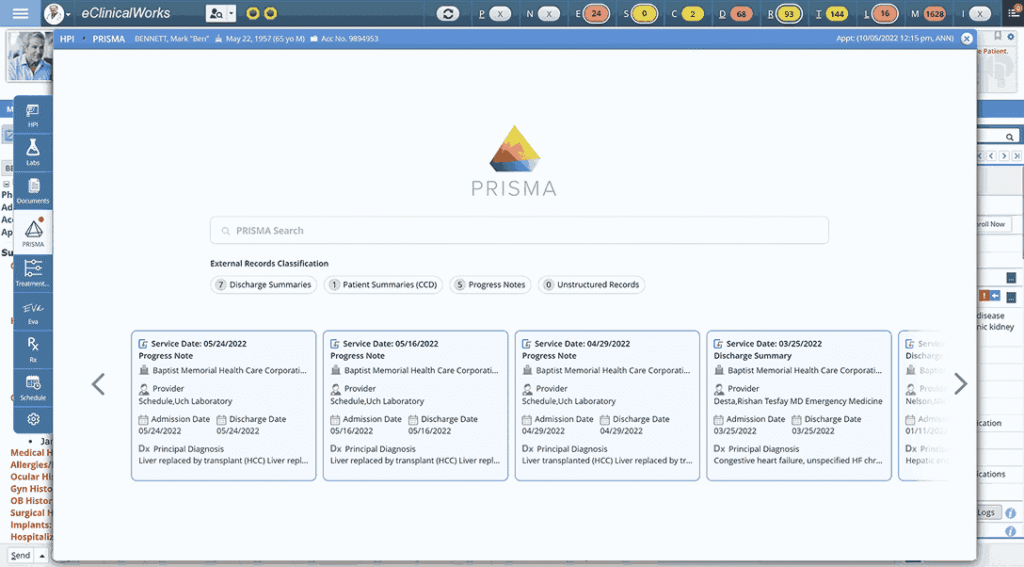Open Schedule from the sidebar
Screen dimensions: 1024x567
click(x=33, y=387)
